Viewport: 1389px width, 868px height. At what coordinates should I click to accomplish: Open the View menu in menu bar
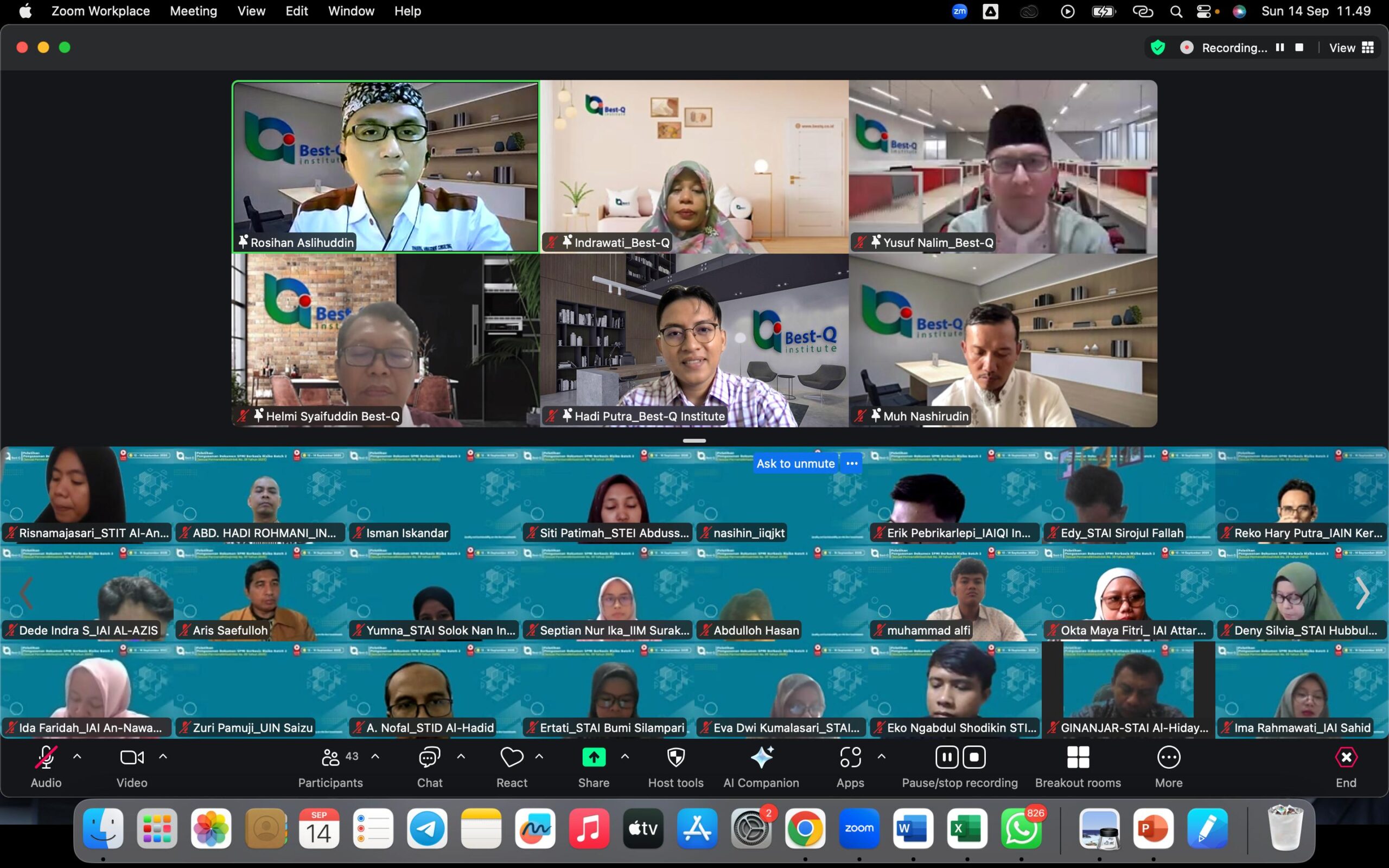[x=251, y=11]
